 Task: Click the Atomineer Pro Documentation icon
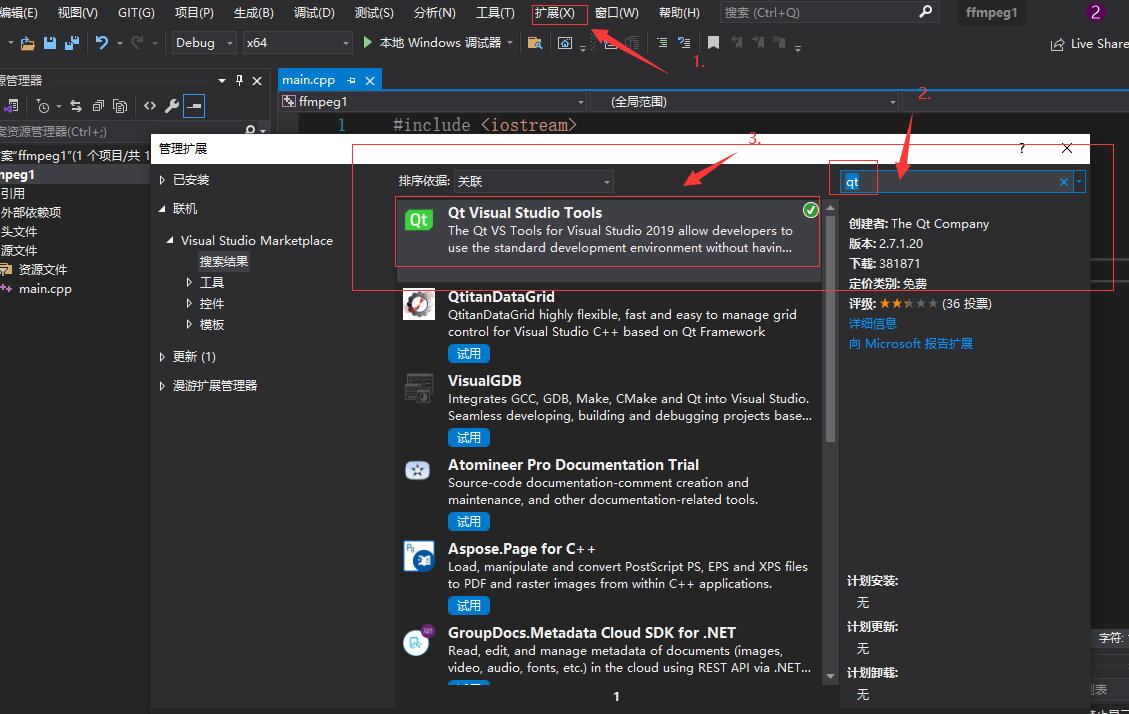tap(418, 471)
